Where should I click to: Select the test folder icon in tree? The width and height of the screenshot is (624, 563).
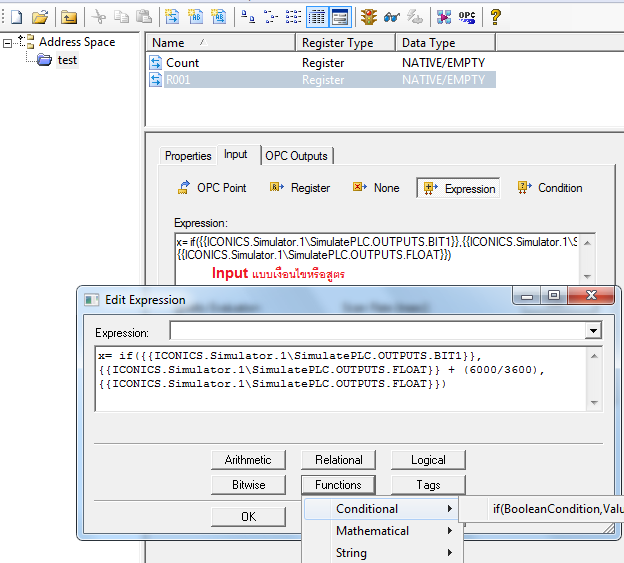point(44,60)
